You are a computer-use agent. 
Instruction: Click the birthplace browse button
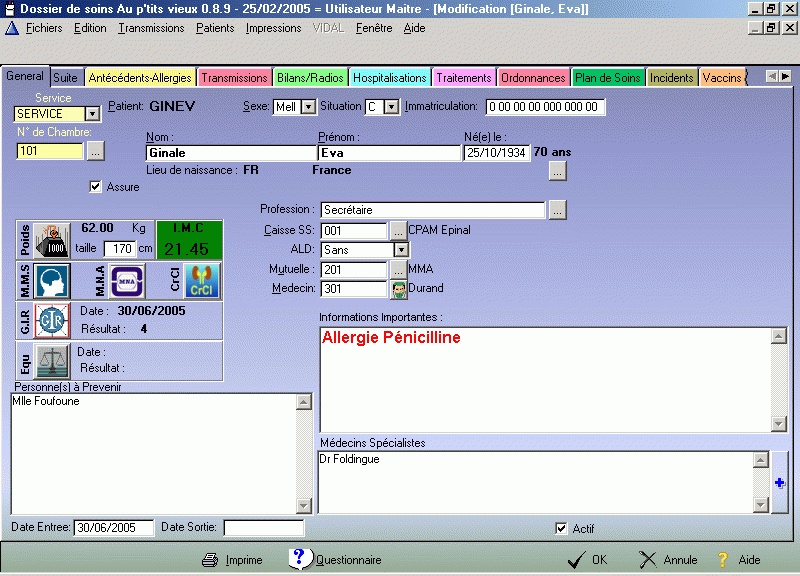click(558, 171)
